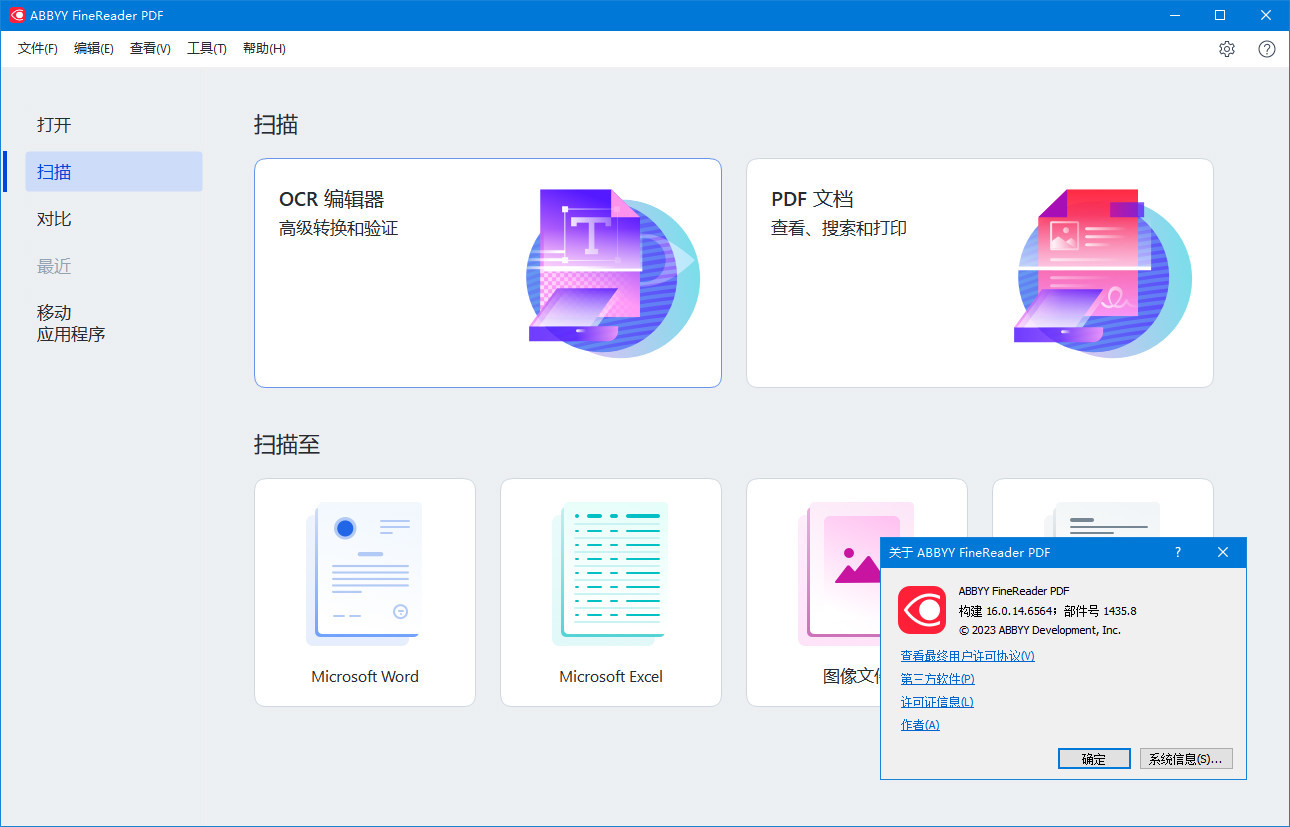Open the 帮助(H) menu
This screenshot has width=1290, height=827.
click(264, 49)
